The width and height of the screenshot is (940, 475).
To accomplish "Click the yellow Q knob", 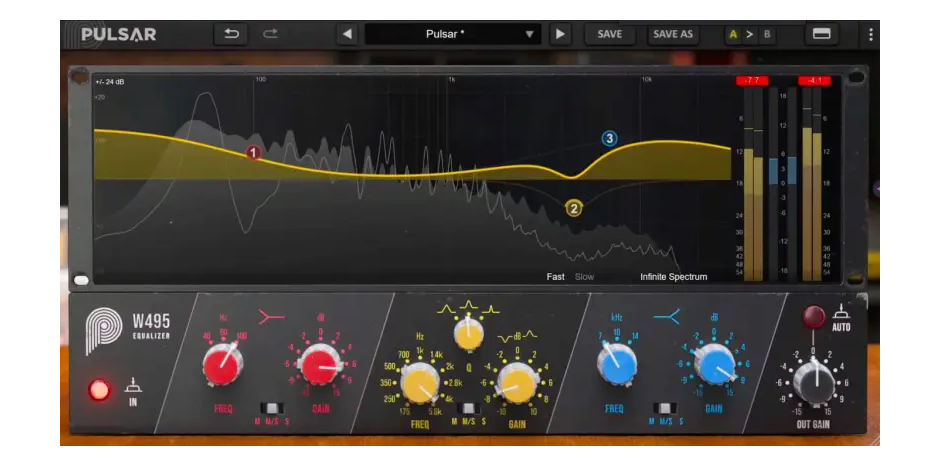I will point(469,334).
